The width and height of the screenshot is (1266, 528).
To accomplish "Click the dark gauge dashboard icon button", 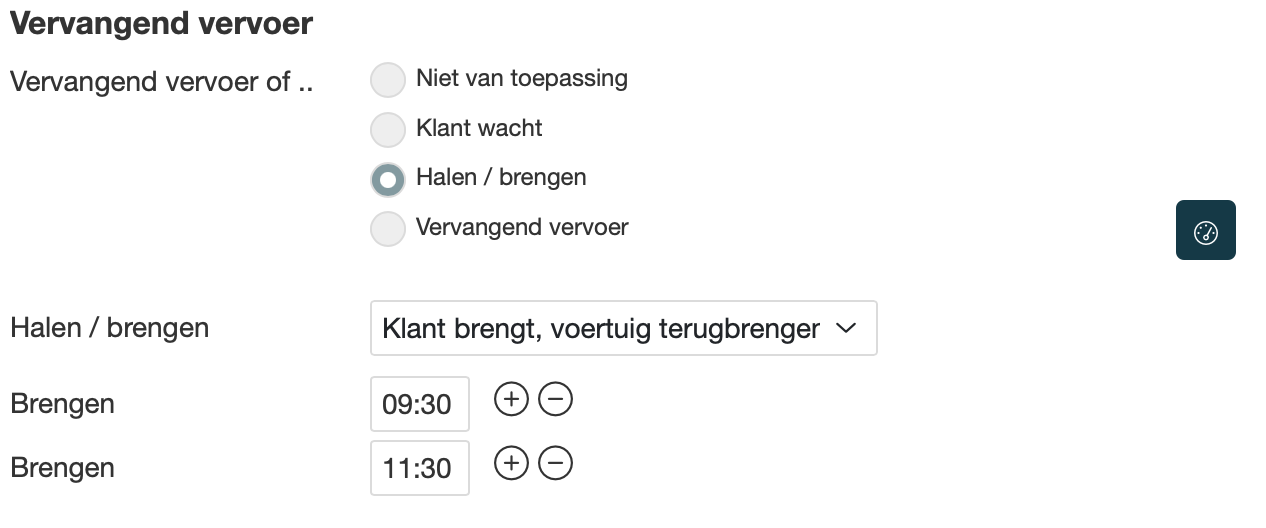I will pyautogui.click(x=1205, y=230).
